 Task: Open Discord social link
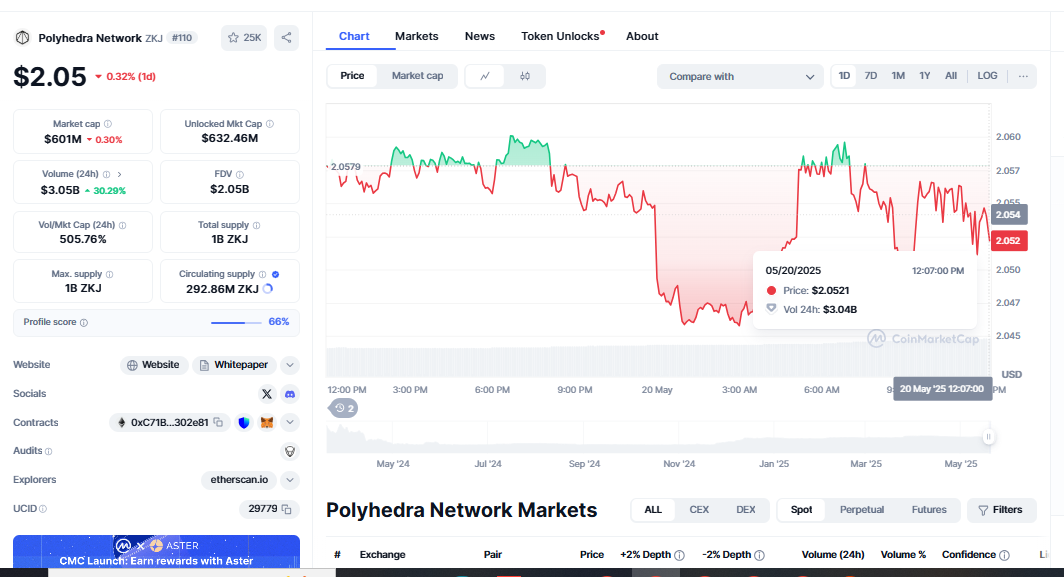click(290, 394)
